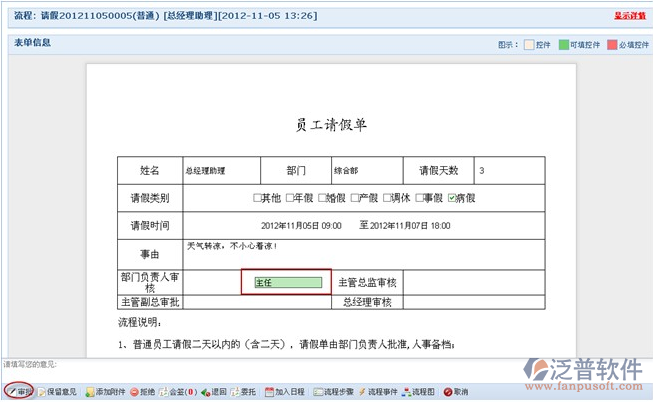
Task: Click the 会签 countersign icon
Action: pyautogui.click(x=163, y=392)
